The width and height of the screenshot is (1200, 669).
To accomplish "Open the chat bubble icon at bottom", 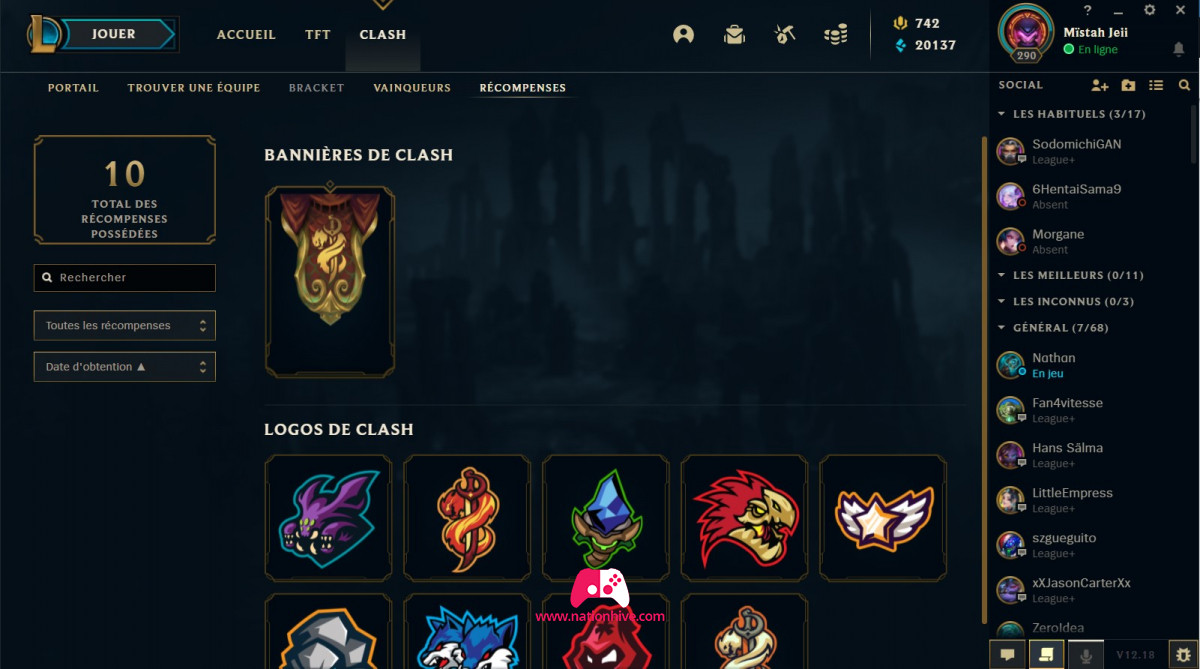I will point(1008,654).
